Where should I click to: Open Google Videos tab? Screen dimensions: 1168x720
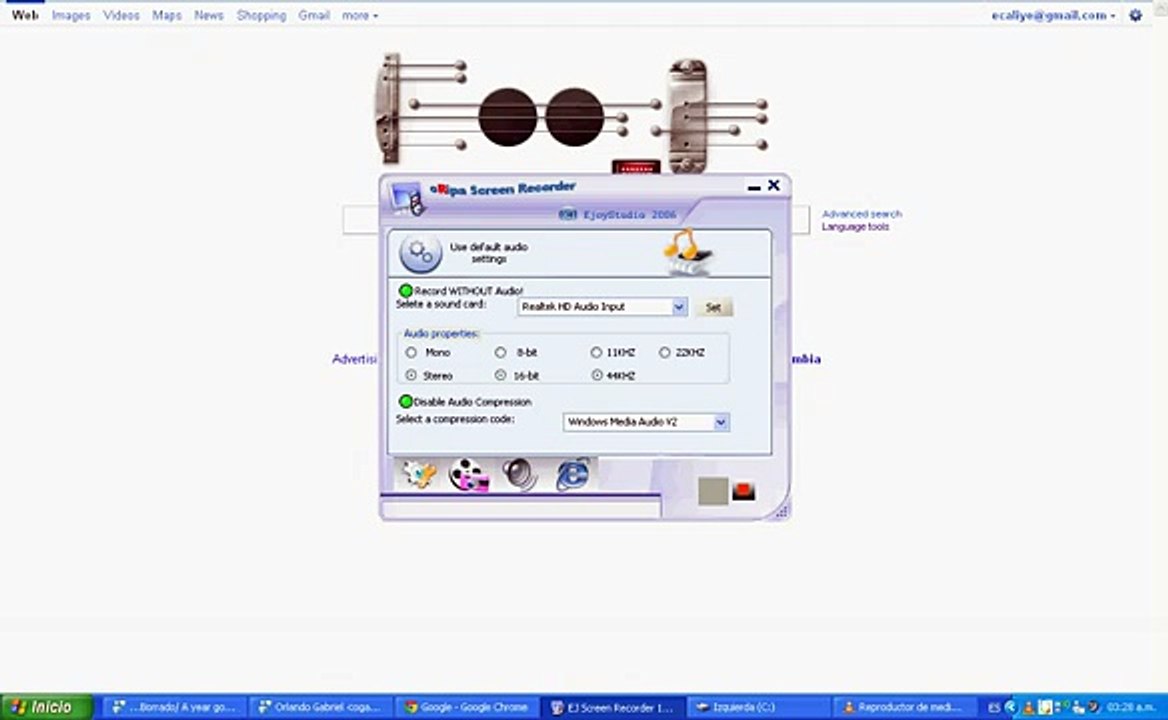coord(121,15)
